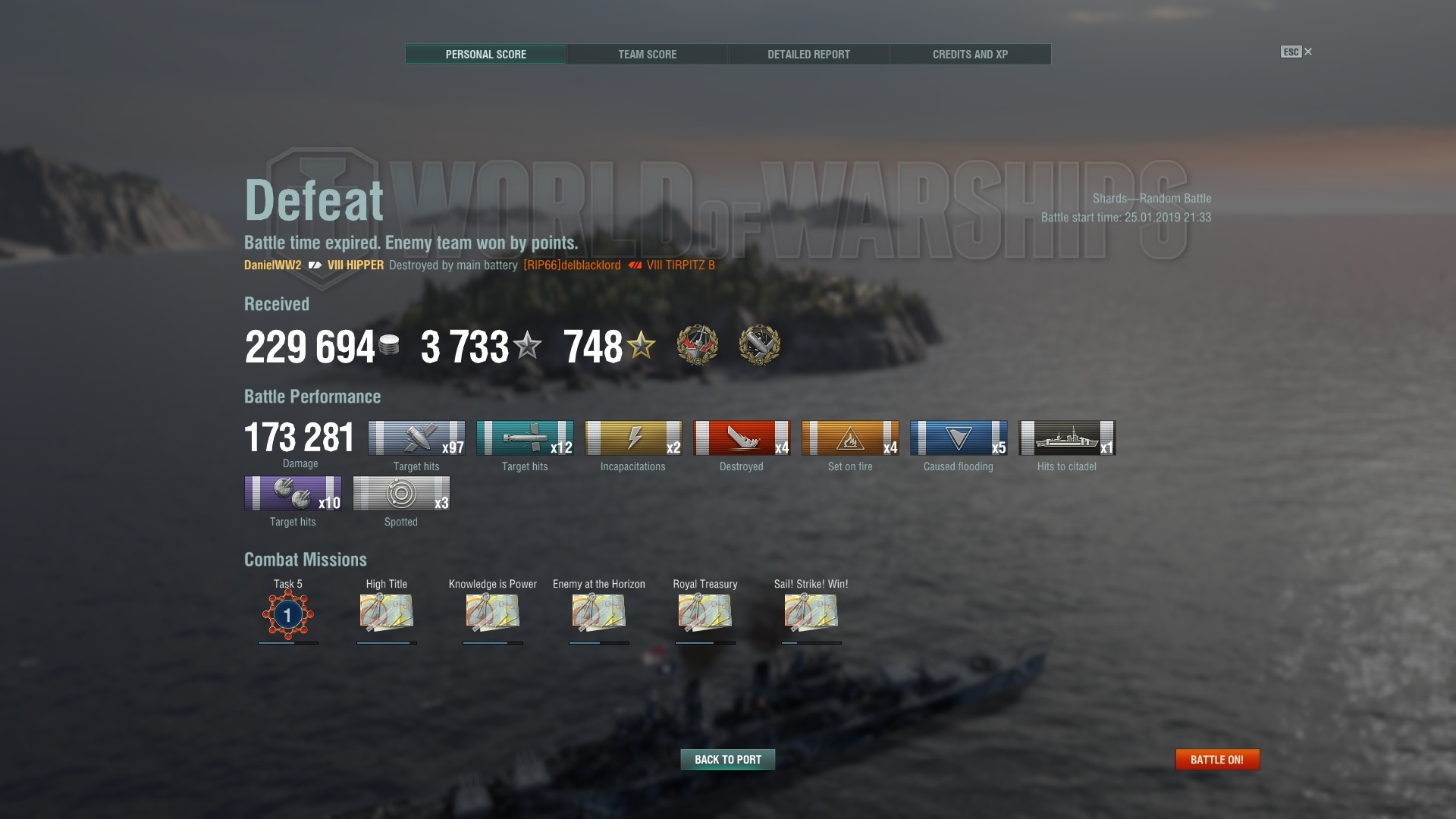Click the Back to Port button
This screenshot has height=819, width=1456.
pos(728,759)
